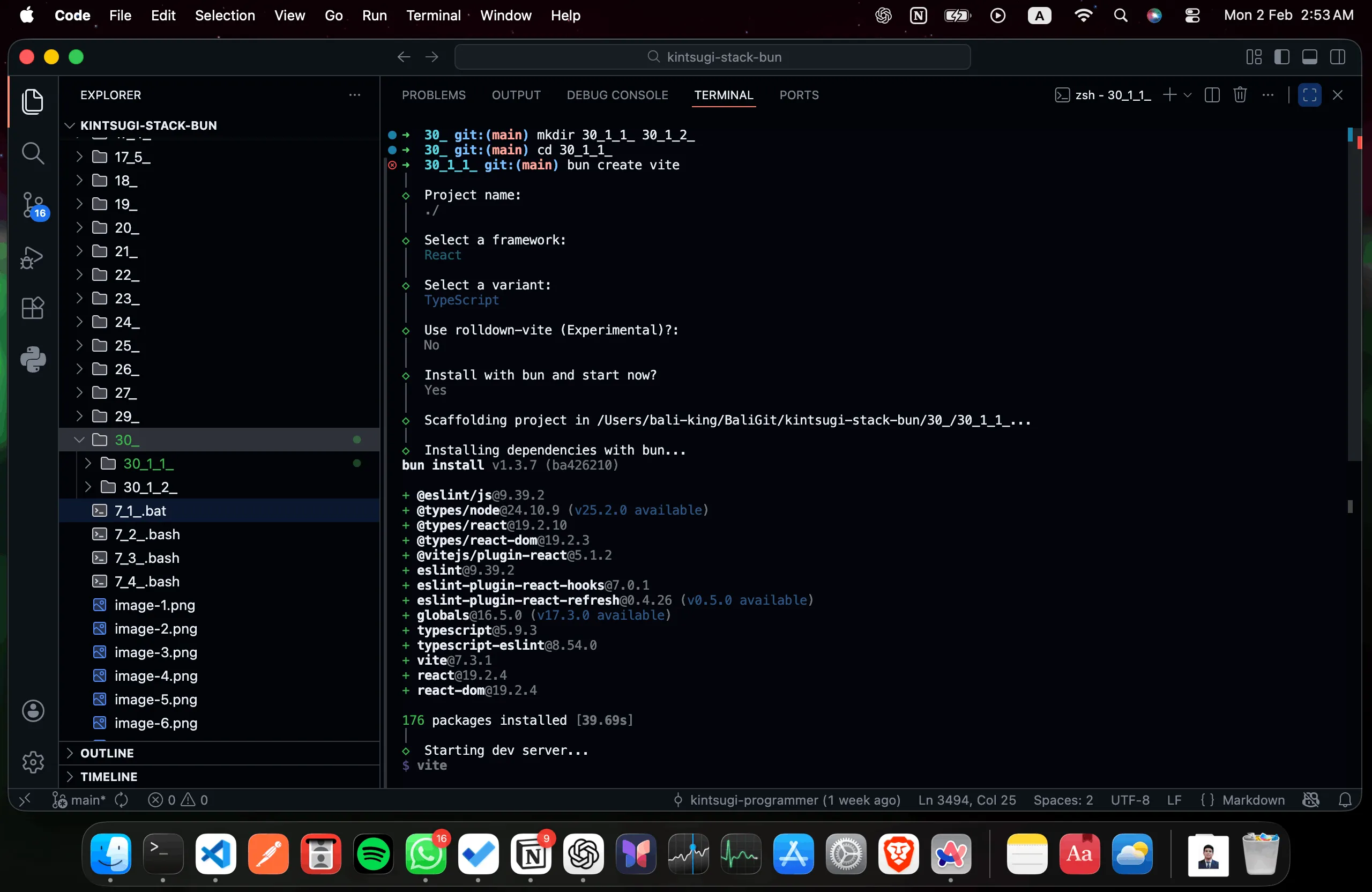Open the Terminal menu in menu bar
Image resolution: width=1372 pixels, height=892 pixels.
pyautogui.click(x=433, y=16)
